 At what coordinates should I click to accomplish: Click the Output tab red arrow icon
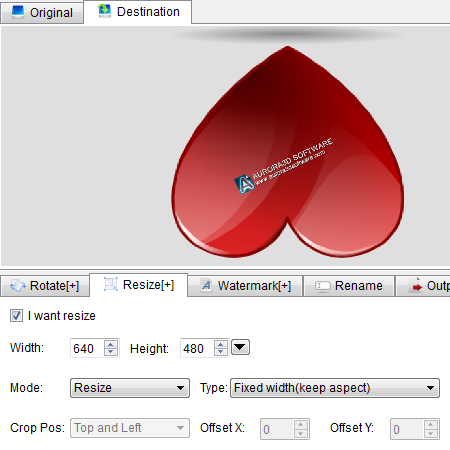click(417, 286)
